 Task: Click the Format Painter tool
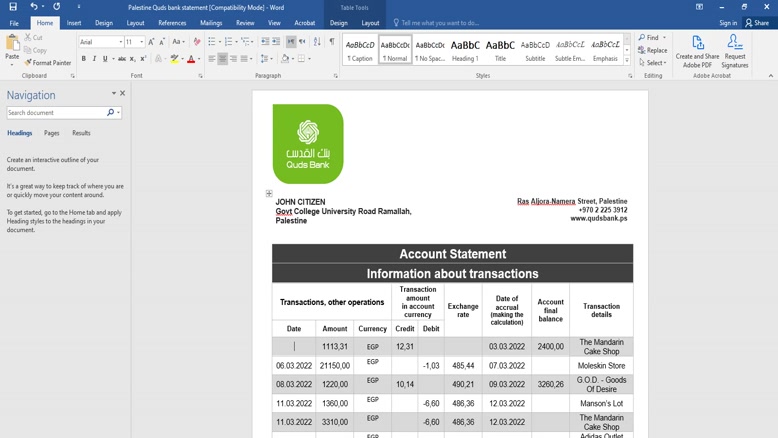pyautogui.click(x=48, y=63)
